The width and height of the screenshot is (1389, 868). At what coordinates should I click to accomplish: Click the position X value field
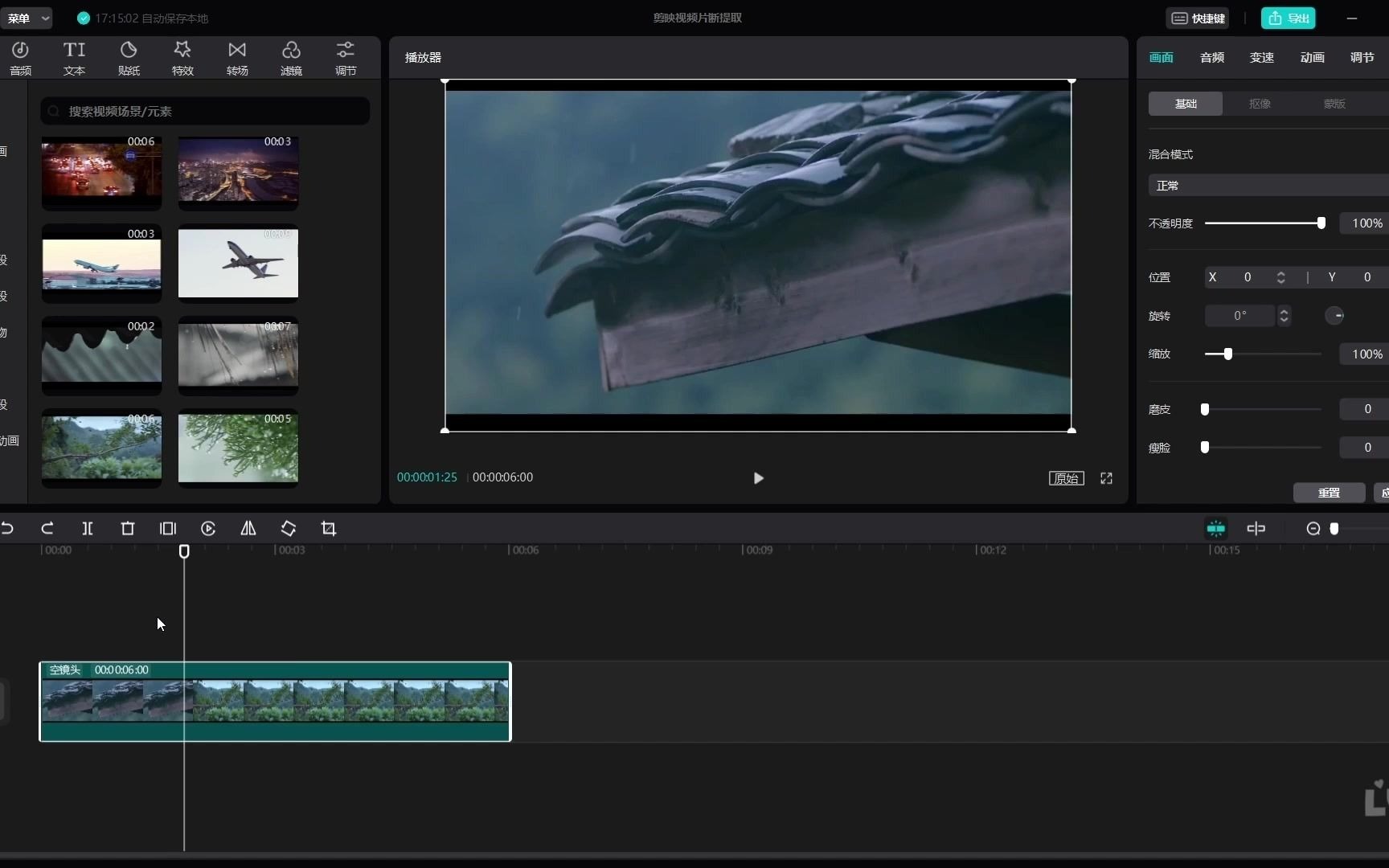[x=1247, y=277]
